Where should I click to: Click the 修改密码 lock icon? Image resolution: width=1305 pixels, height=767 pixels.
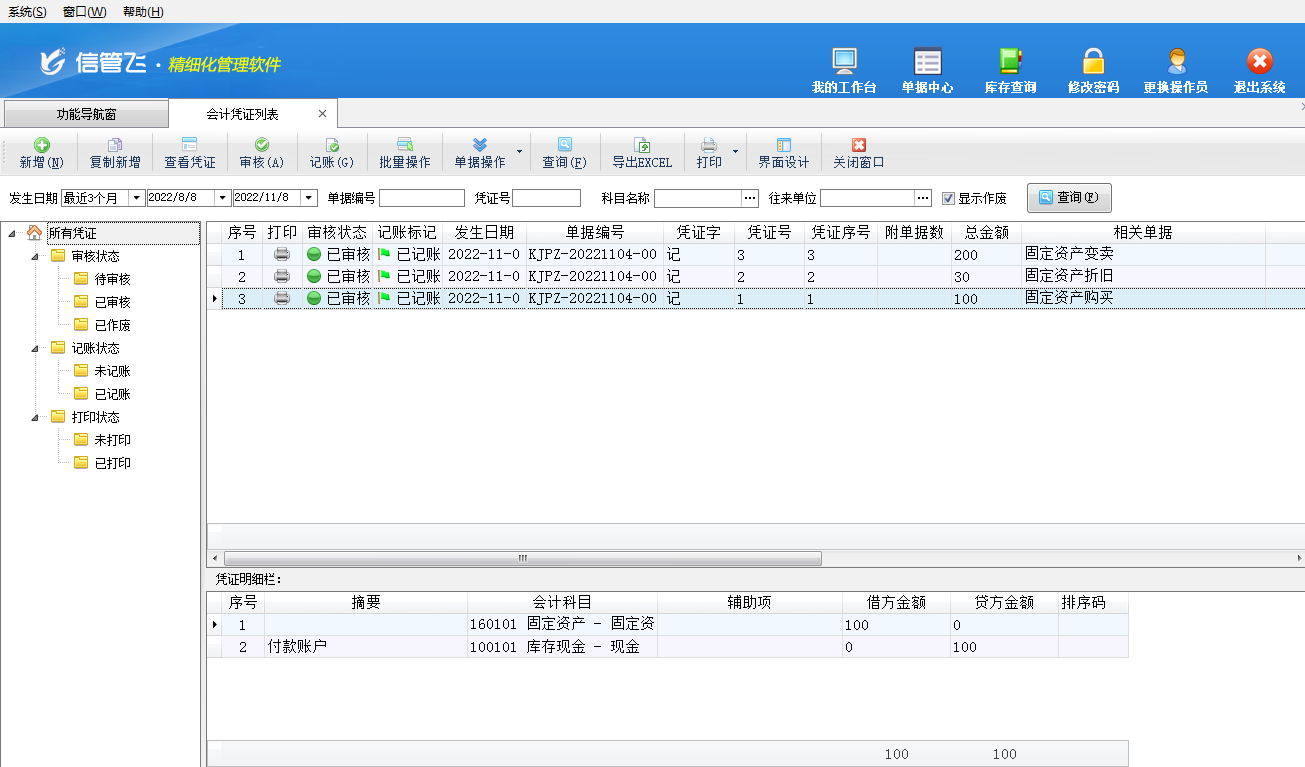pyautogui.click(x=1093, y=62)
